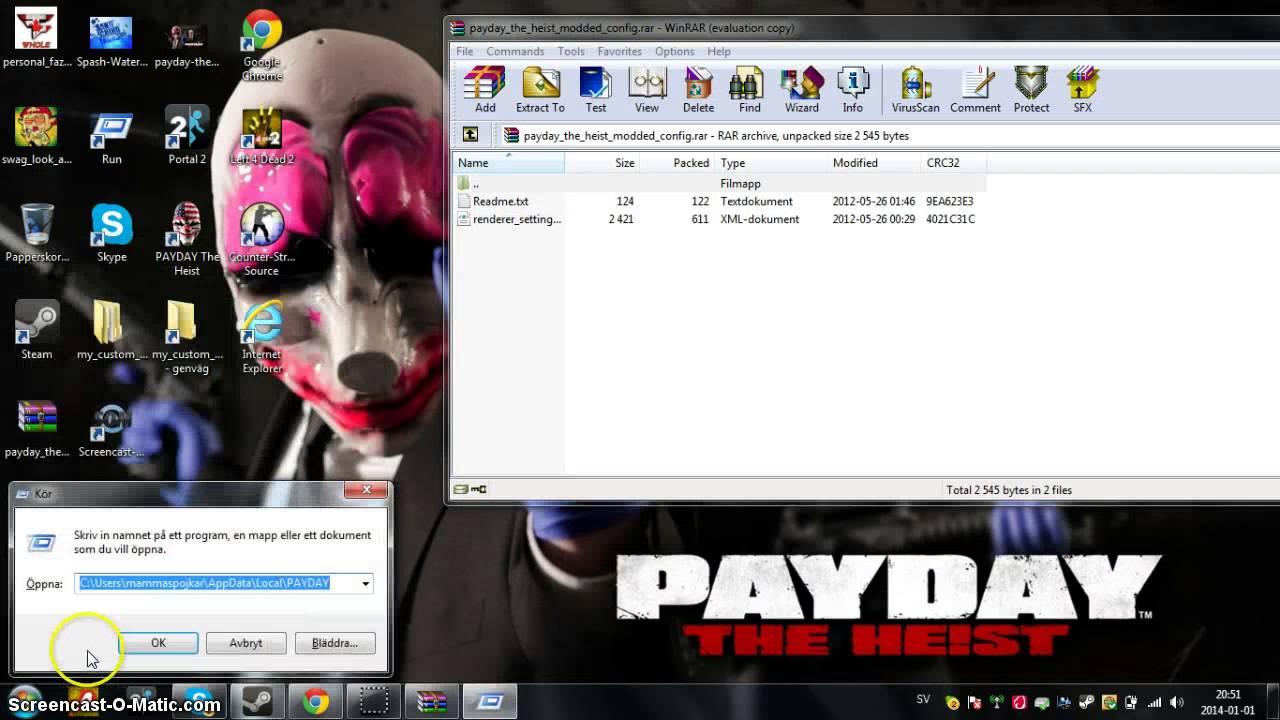Start VirusScan on the archive
The width and height of the screenshot is (1280, 720).
915,90
